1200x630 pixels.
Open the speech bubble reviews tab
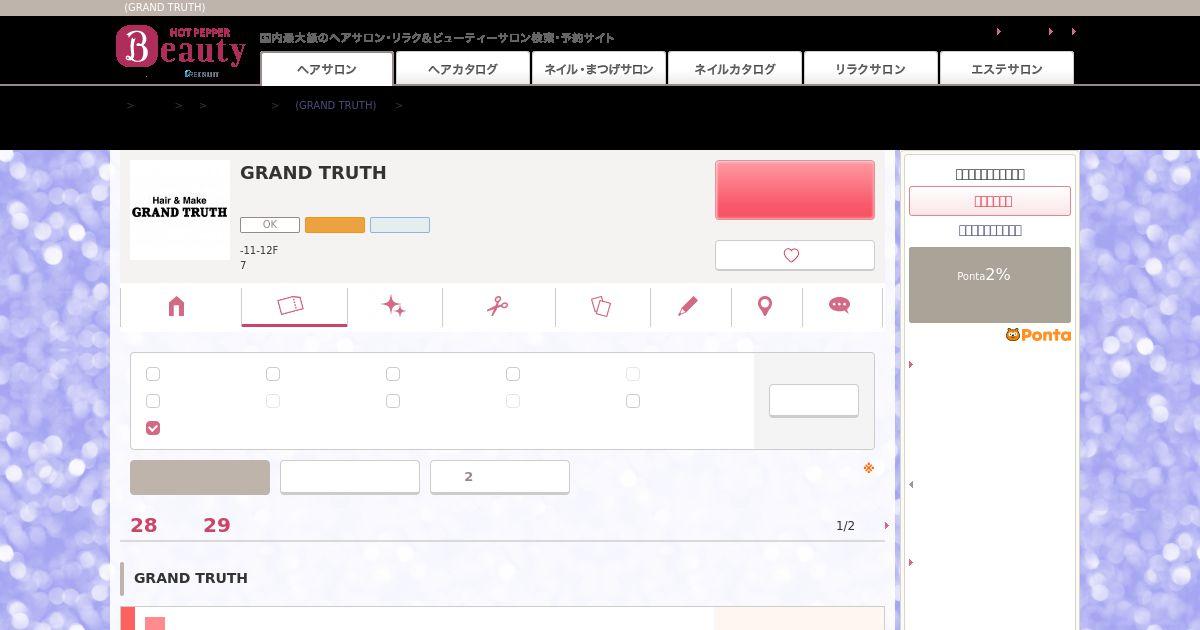pos(840,305)
